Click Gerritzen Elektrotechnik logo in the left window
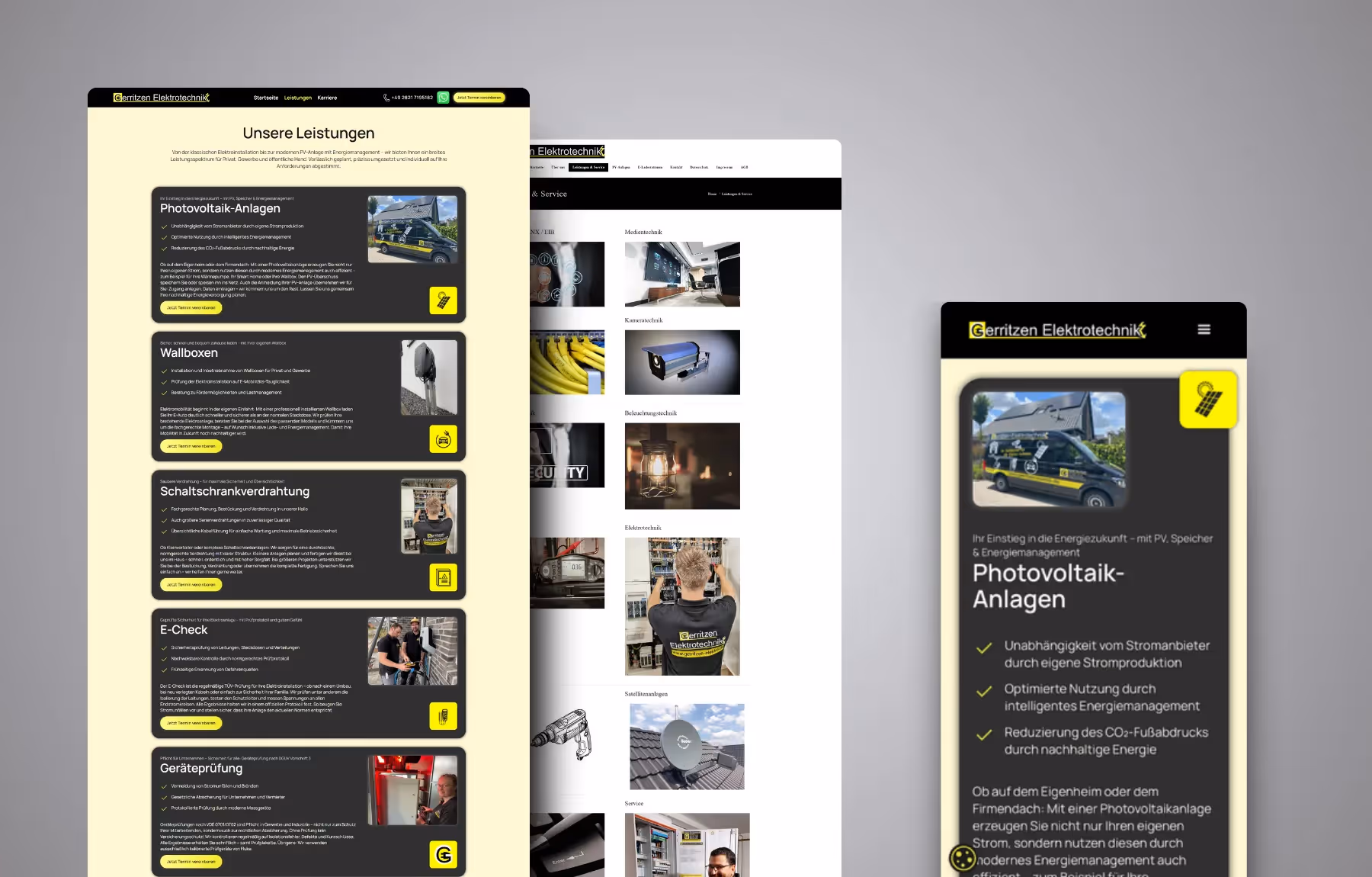Image resolution: width=1372 pixels, height=877 pixels. click(162, 98)
